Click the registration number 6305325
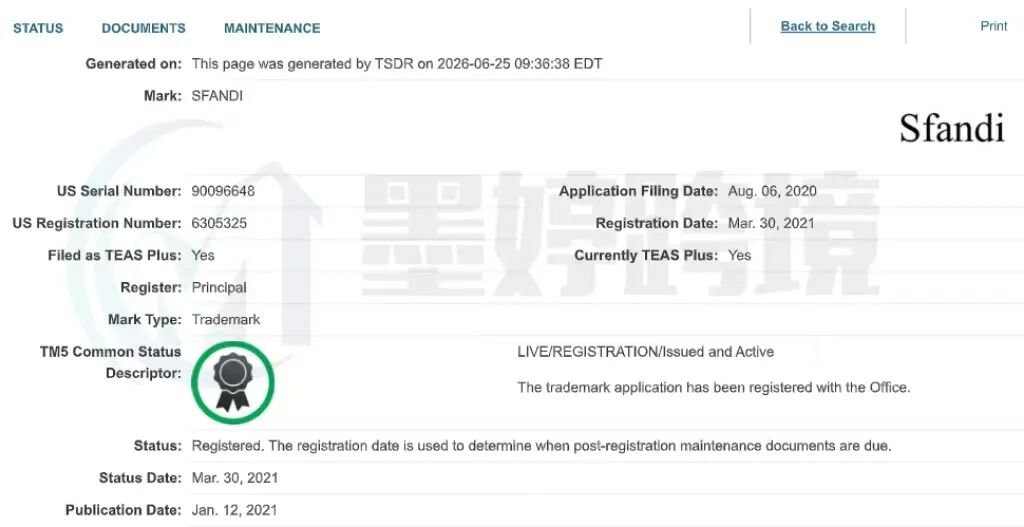1024x527 pixels. coord(219,223)
